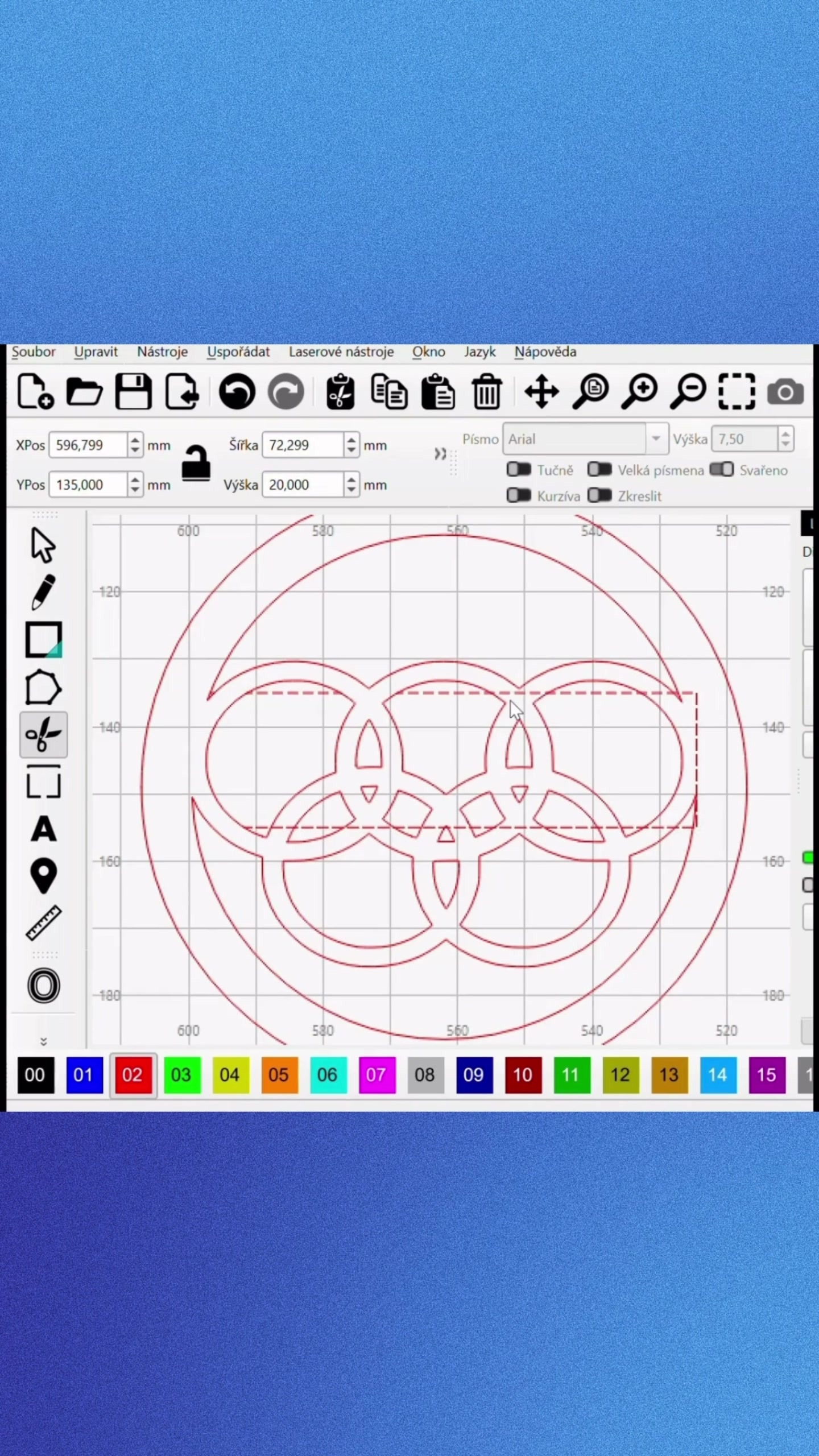Choose the Select arrow tool
Viewport: 819px width, 1456px height.
[43, 545]
